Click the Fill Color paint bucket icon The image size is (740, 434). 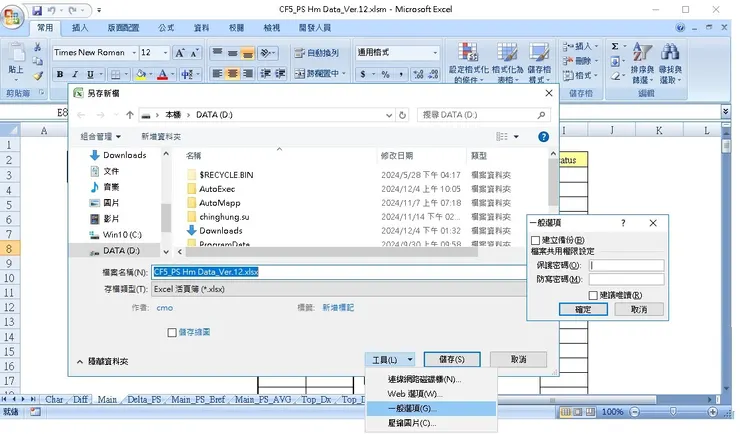141,74
